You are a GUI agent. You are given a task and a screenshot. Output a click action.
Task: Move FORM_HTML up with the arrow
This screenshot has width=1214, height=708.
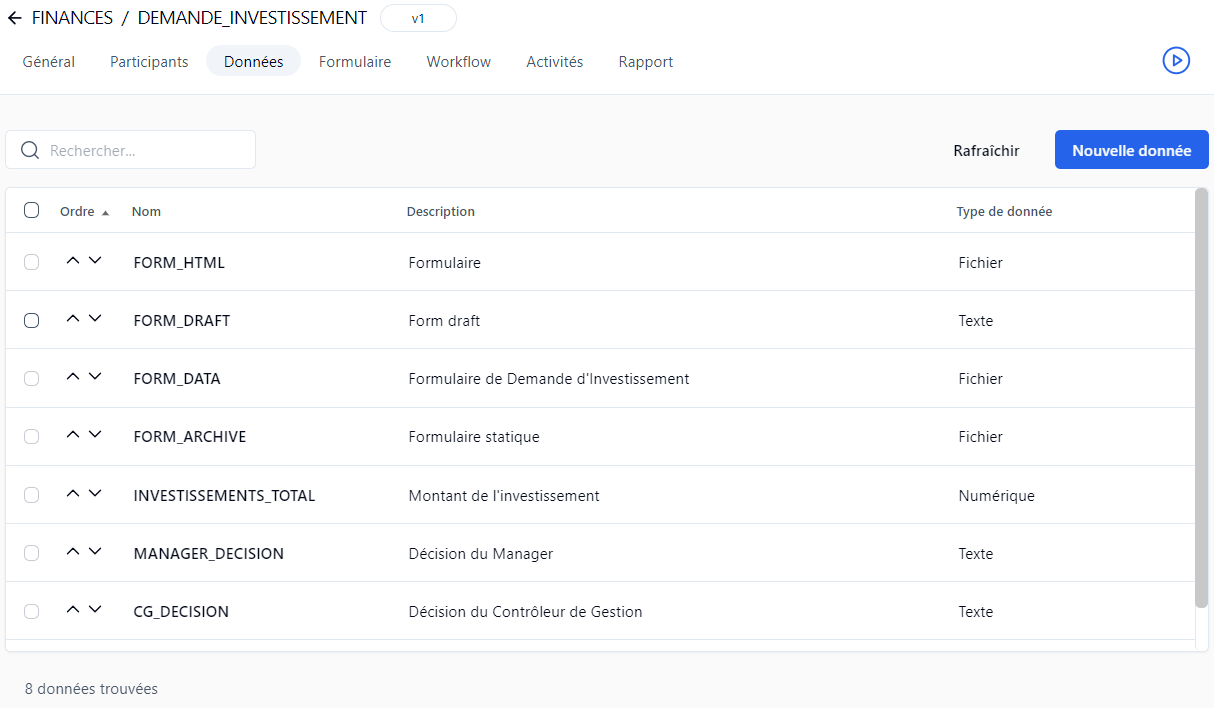(x=72, y=261)
